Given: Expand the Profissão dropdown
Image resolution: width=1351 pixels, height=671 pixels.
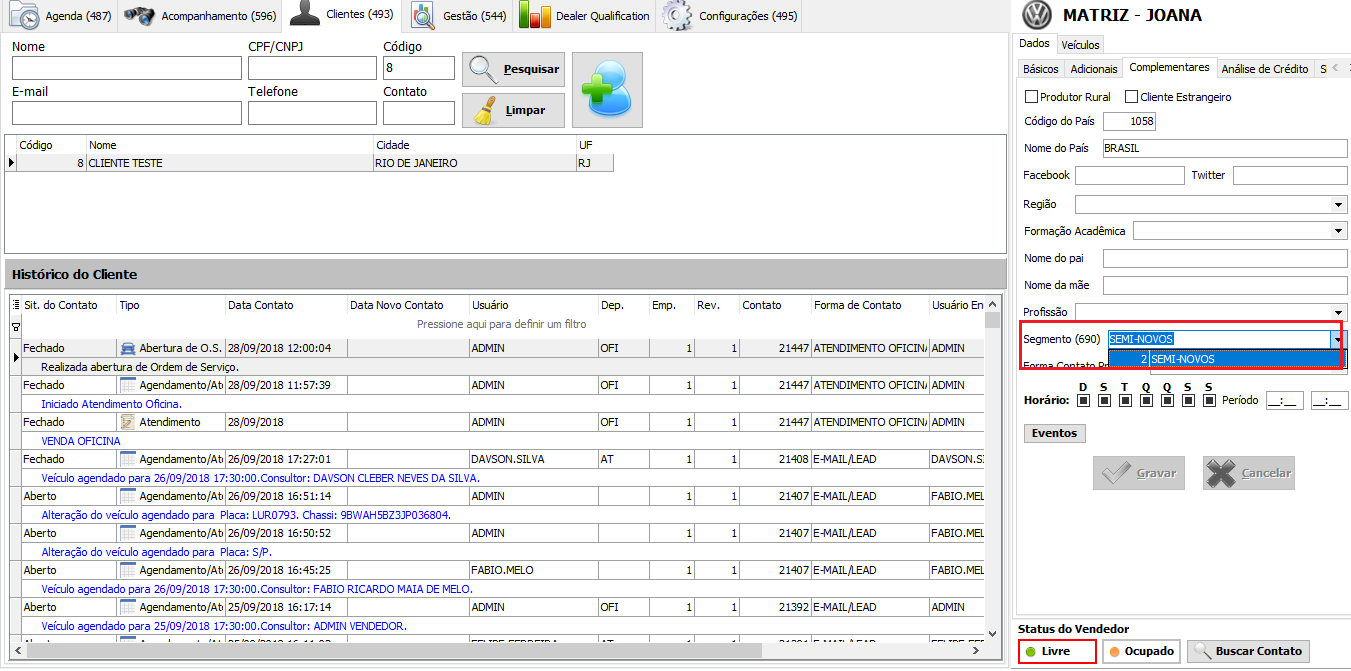Looking at the screenshot, I should [1339, 312].
